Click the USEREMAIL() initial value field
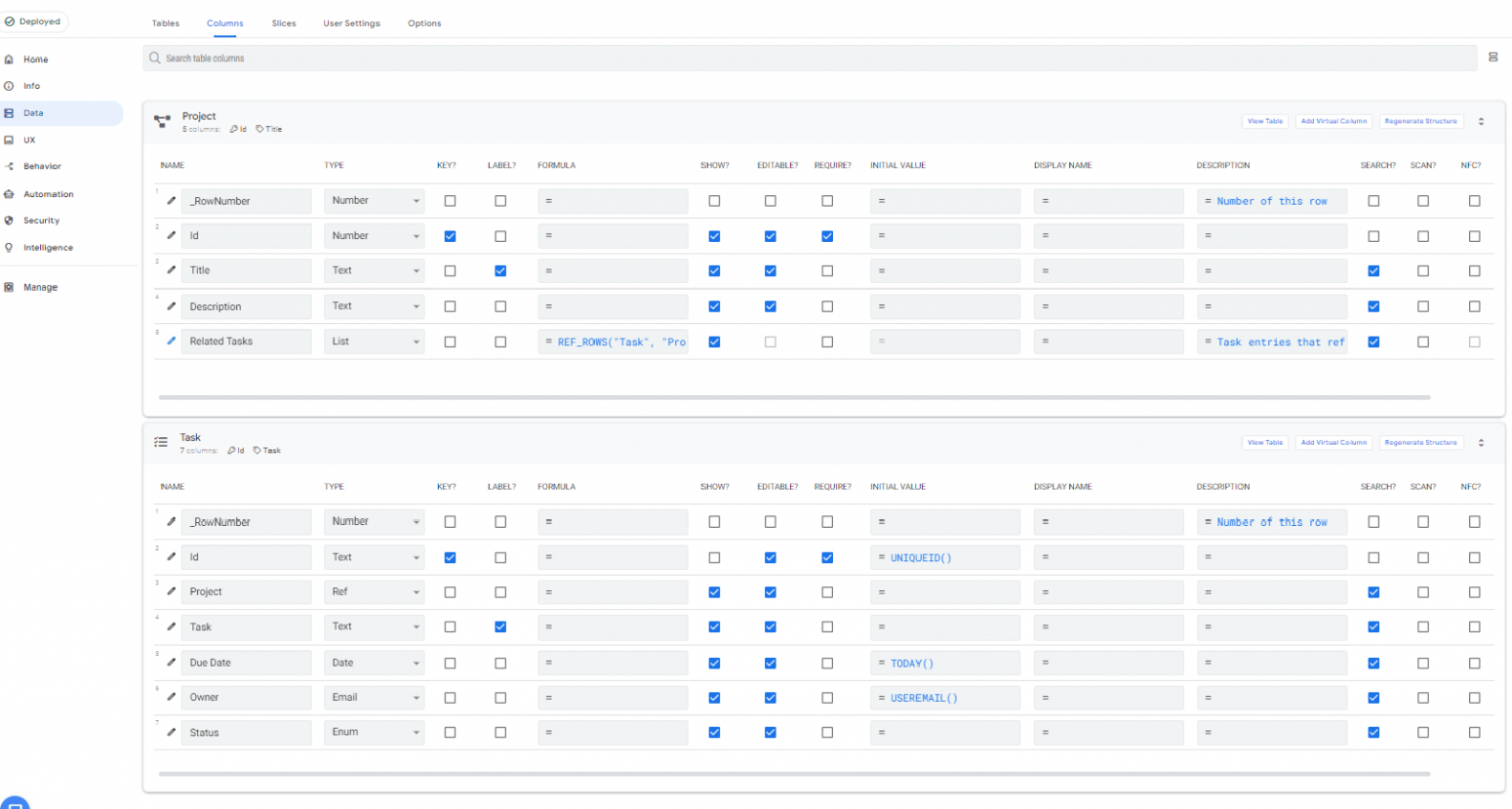The height and width of the screenshot is (809, 1512). (945, 698)
